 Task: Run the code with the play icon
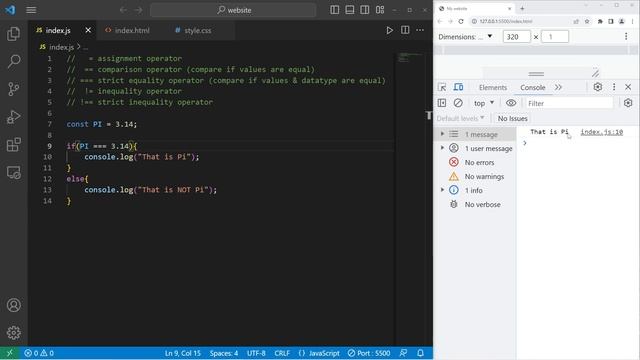click(389, 30)
